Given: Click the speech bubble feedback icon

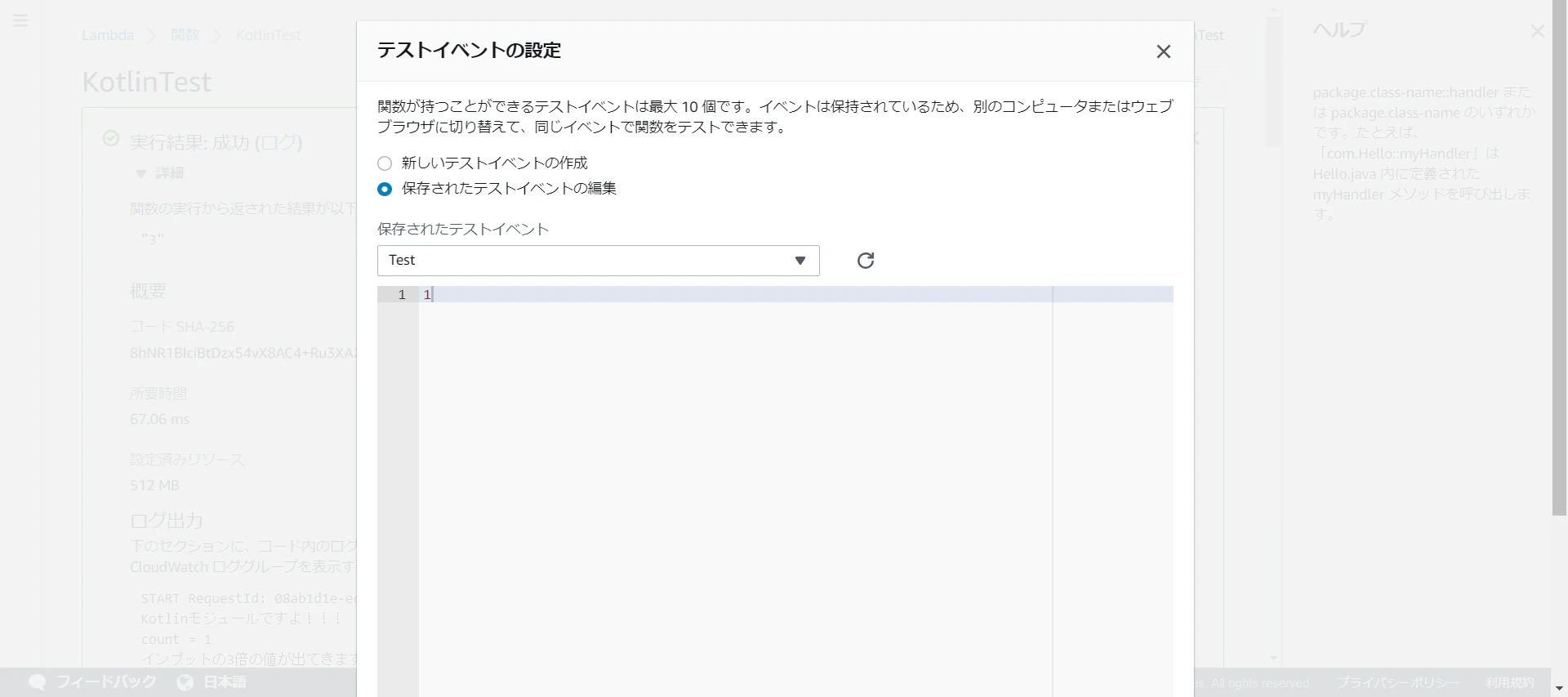Looking at the screenshot, I should click(x=38, y=682).
